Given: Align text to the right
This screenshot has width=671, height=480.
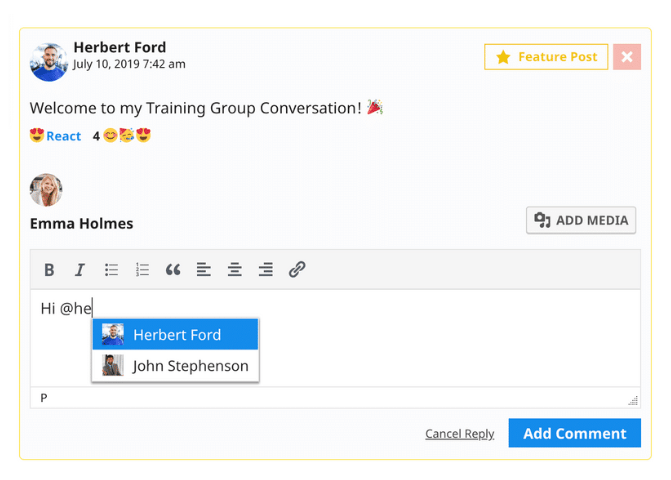Looking at the screenshot, I should [266, 270].
